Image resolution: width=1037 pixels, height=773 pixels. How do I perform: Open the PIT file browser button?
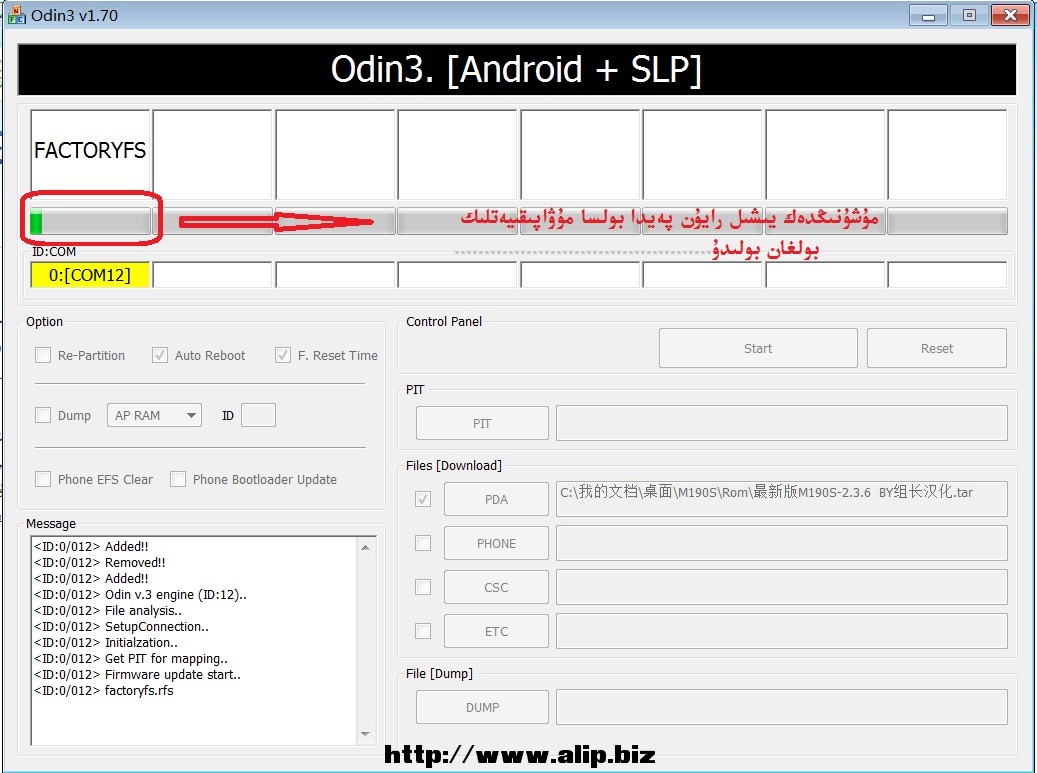point(482,423)
